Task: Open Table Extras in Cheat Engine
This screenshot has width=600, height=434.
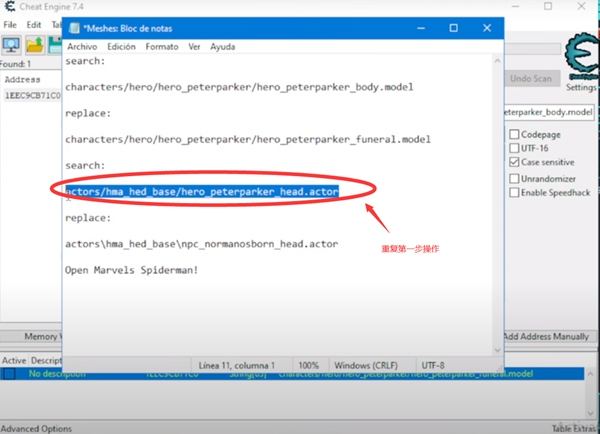Action: (x=575, y=429)
